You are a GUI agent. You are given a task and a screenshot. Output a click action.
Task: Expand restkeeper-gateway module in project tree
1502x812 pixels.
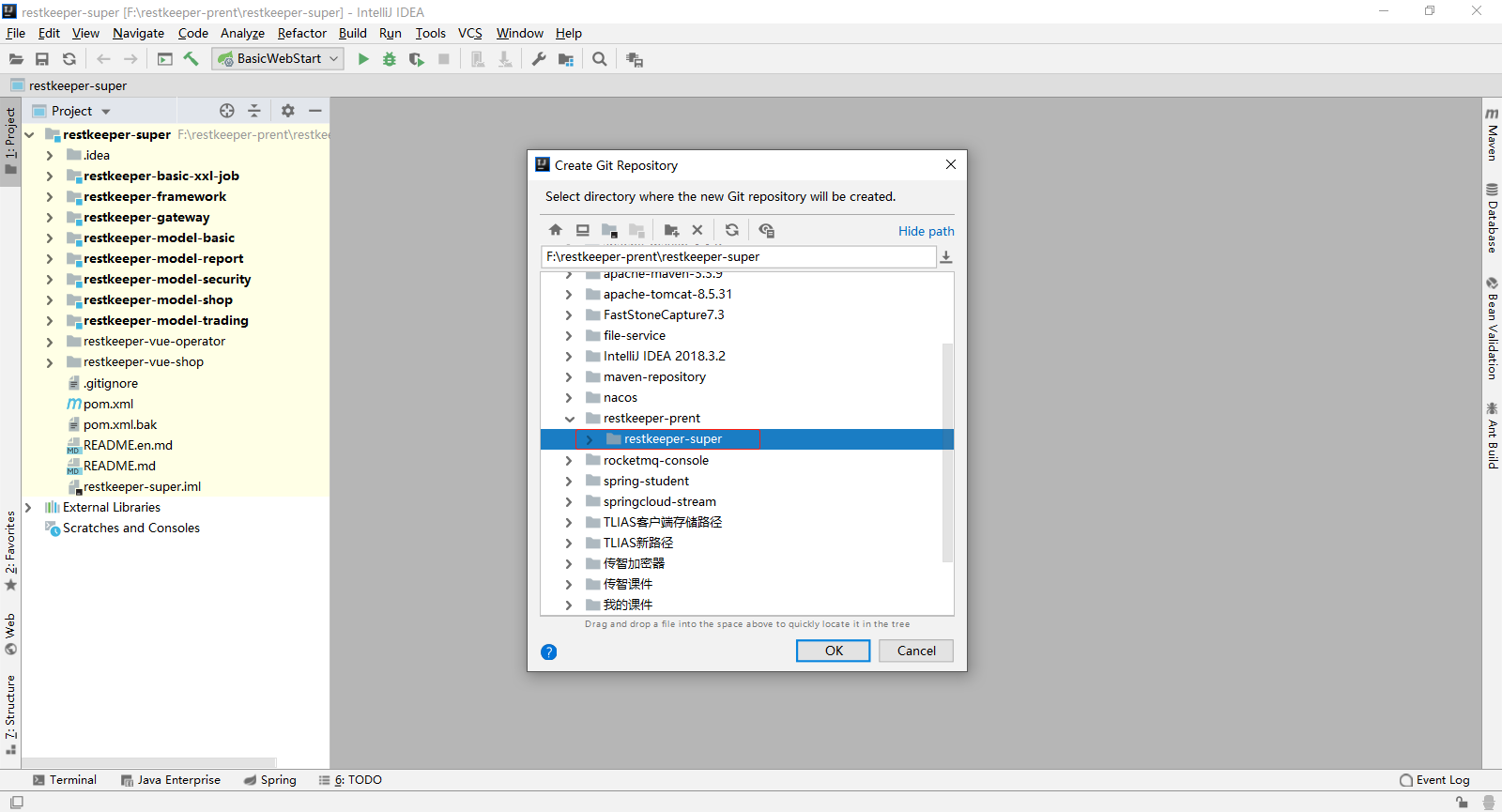point(50,218)
